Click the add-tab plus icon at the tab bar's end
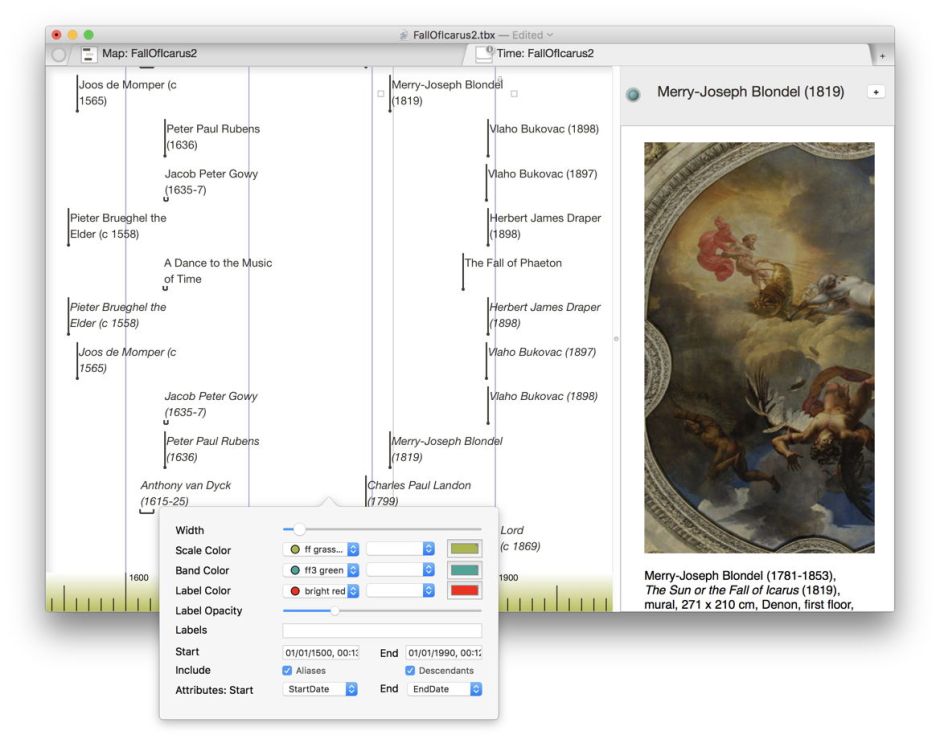 (x=882, y=56)
